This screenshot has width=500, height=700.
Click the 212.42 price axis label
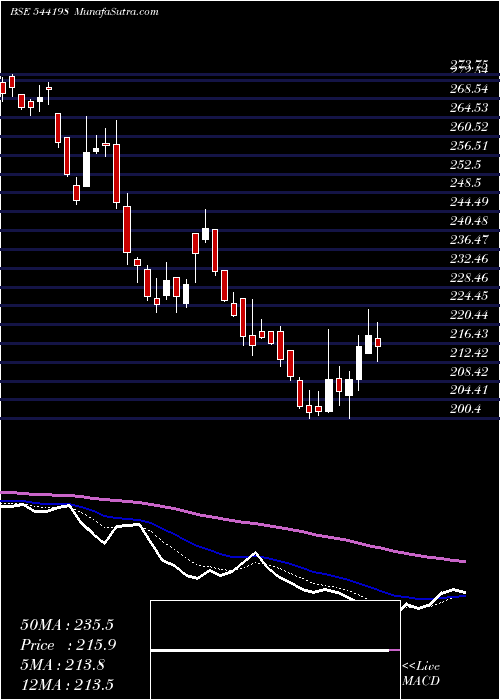[x=471, y=353]
